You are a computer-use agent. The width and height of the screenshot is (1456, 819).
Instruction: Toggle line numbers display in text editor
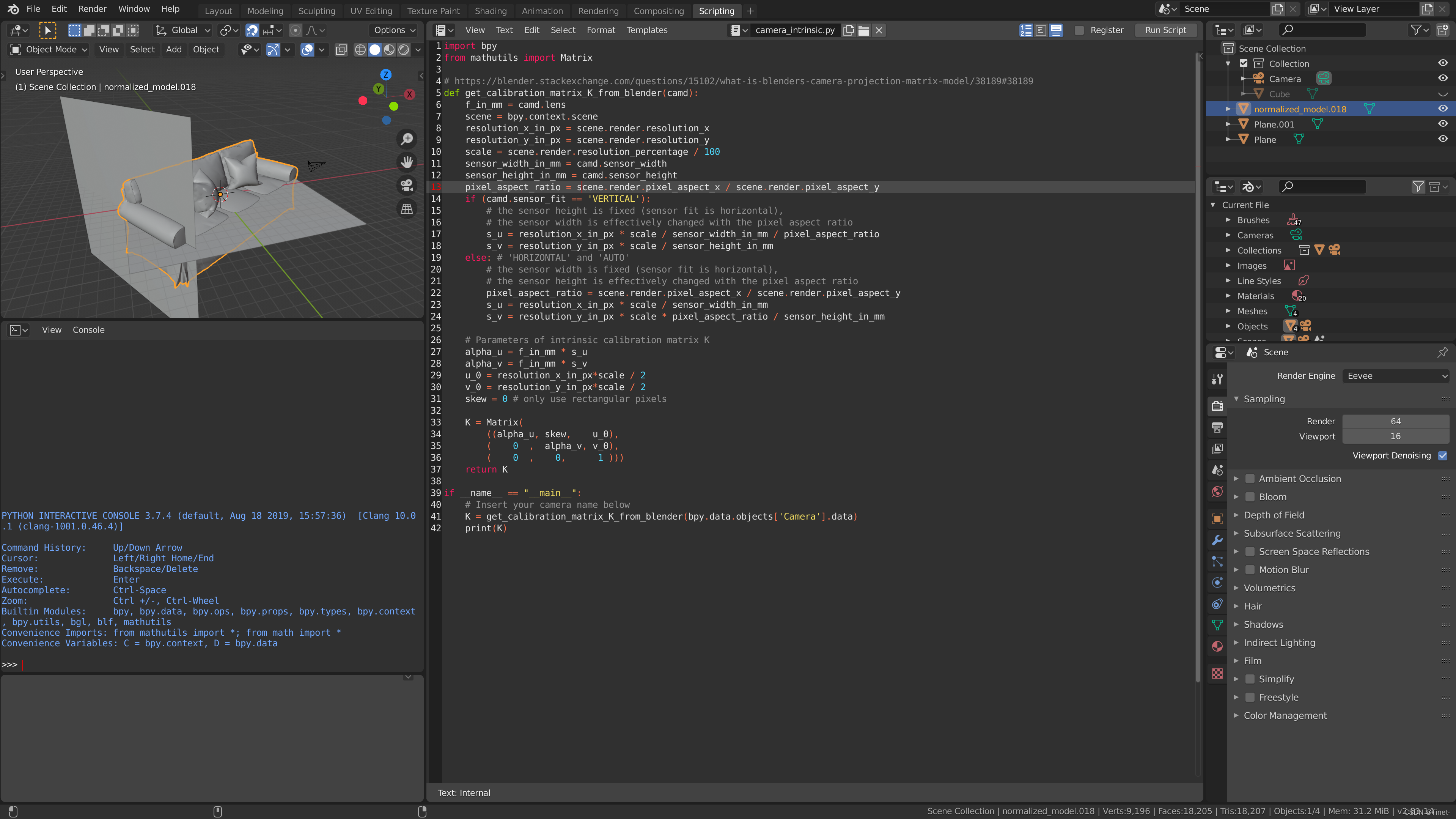click(1026, 30)
